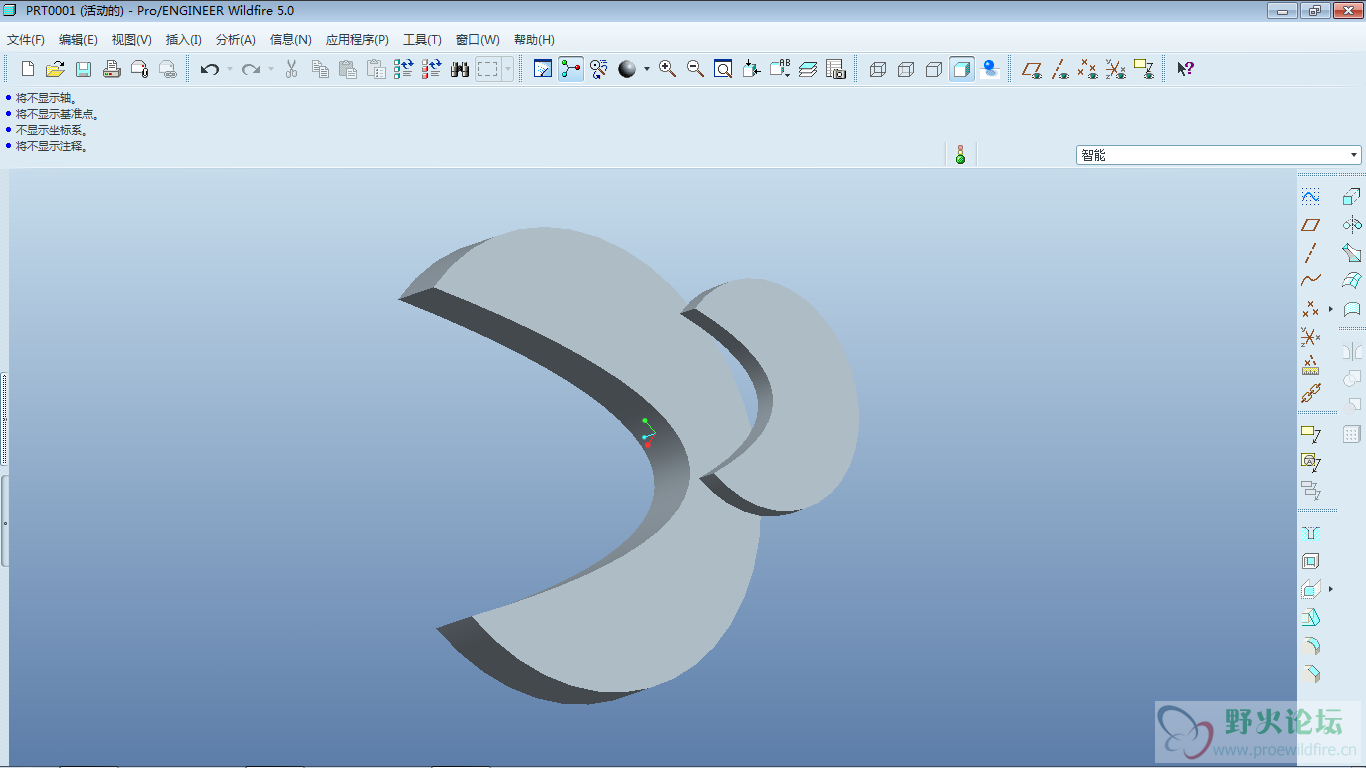Select the Datum Plane tool in right toolbar
This screenshot has width=1366, height=768.
(1311, 225)
